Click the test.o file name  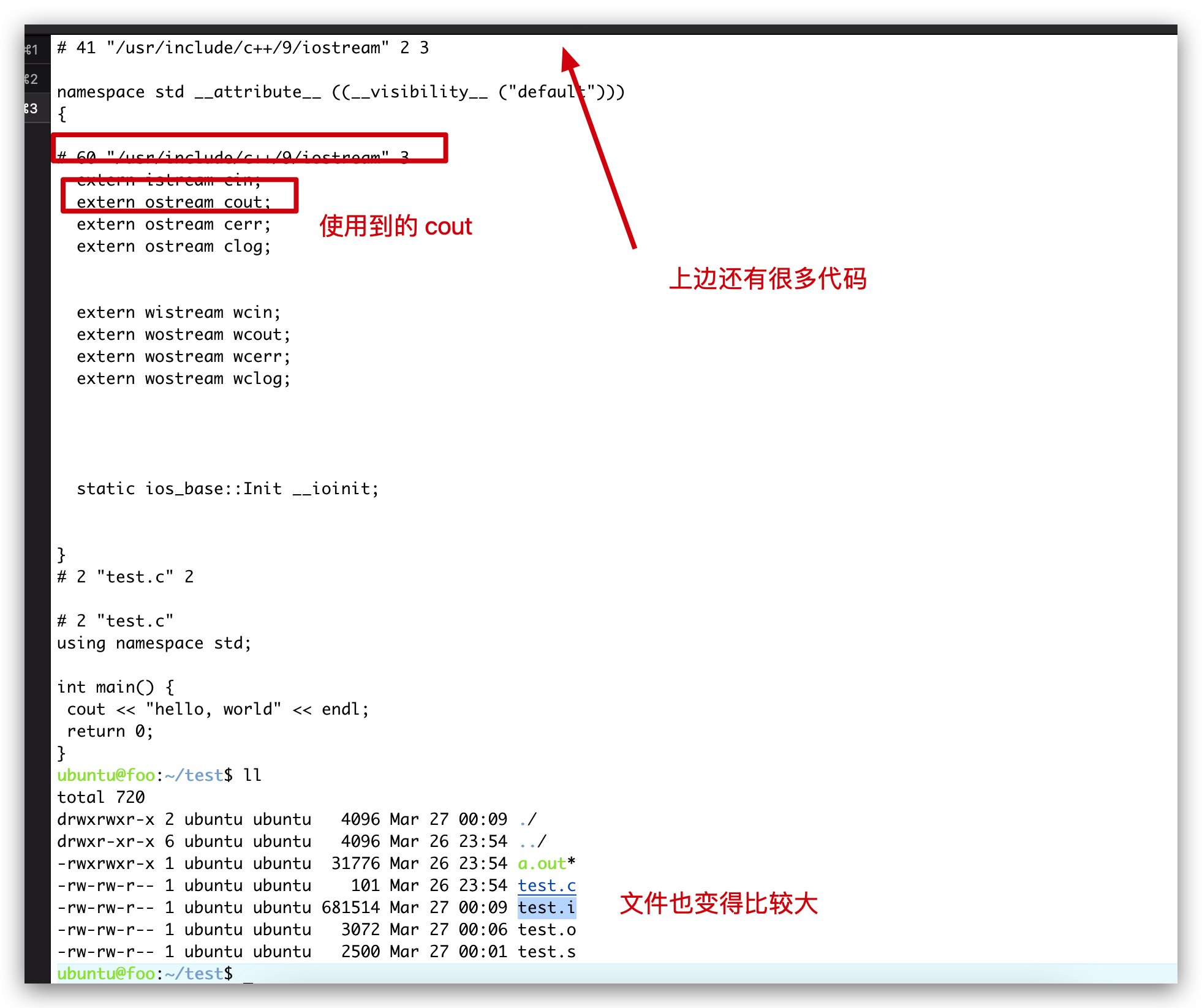click(546, 930)
